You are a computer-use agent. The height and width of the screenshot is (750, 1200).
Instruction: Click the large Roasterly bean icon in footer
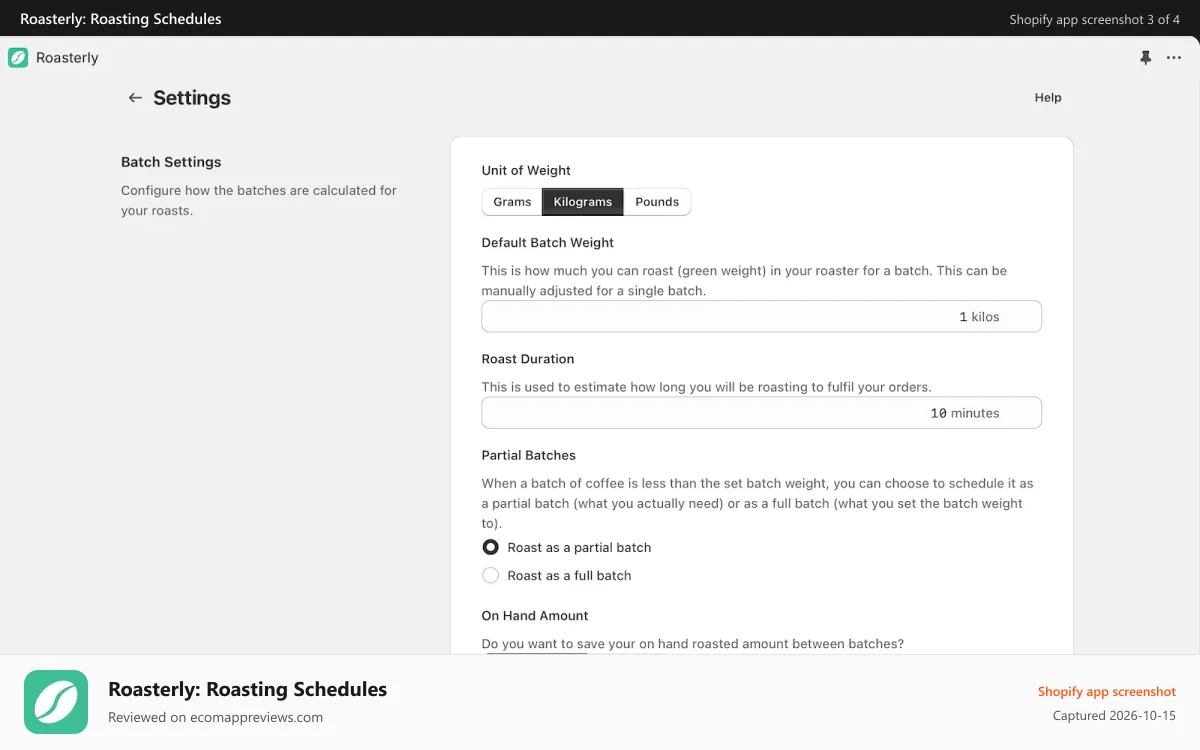56,702
